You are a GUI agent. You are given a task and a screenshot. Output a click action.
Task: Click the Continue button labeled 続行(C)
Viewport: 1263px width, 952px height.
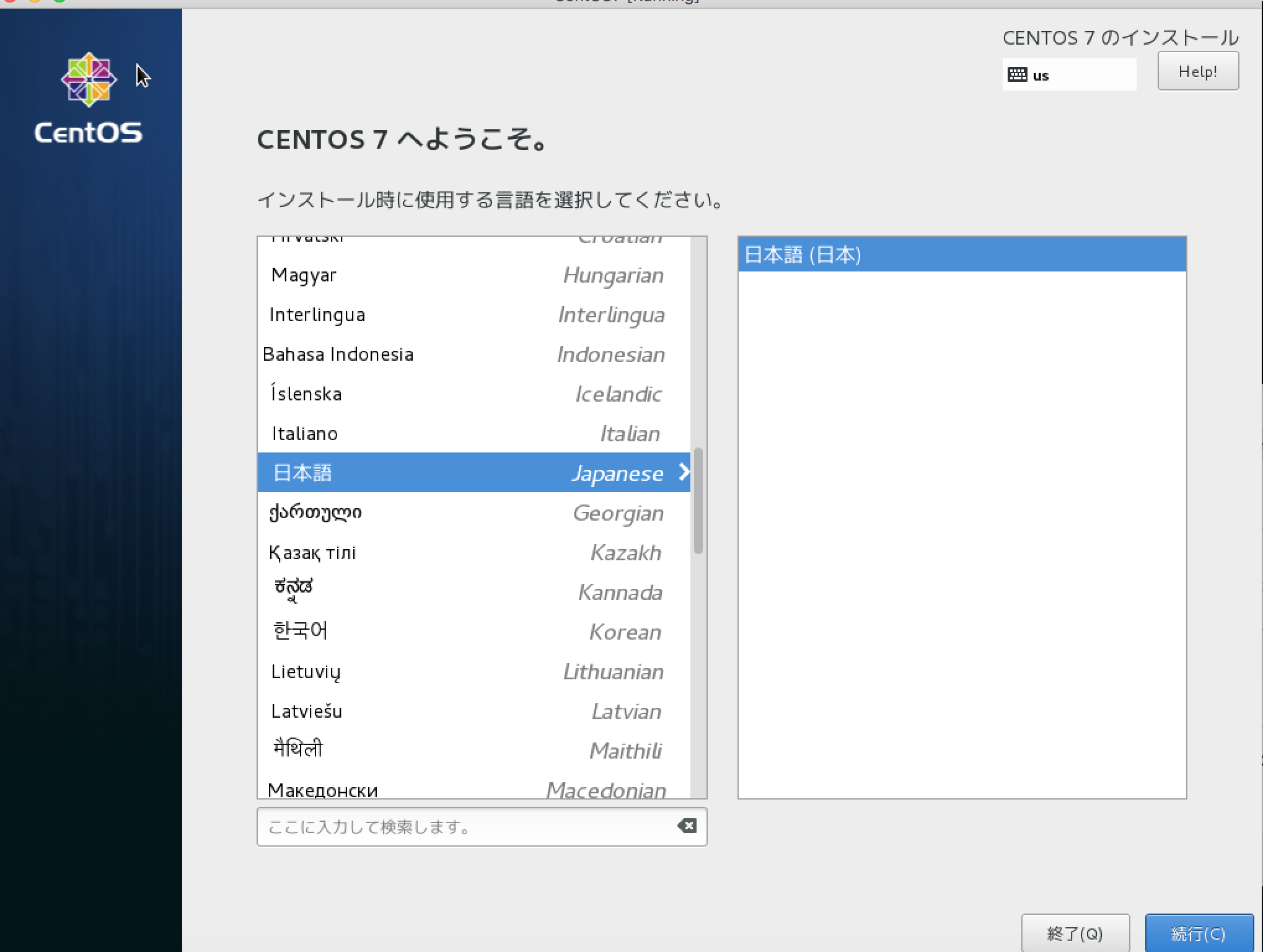click(x=1198, y=932)
